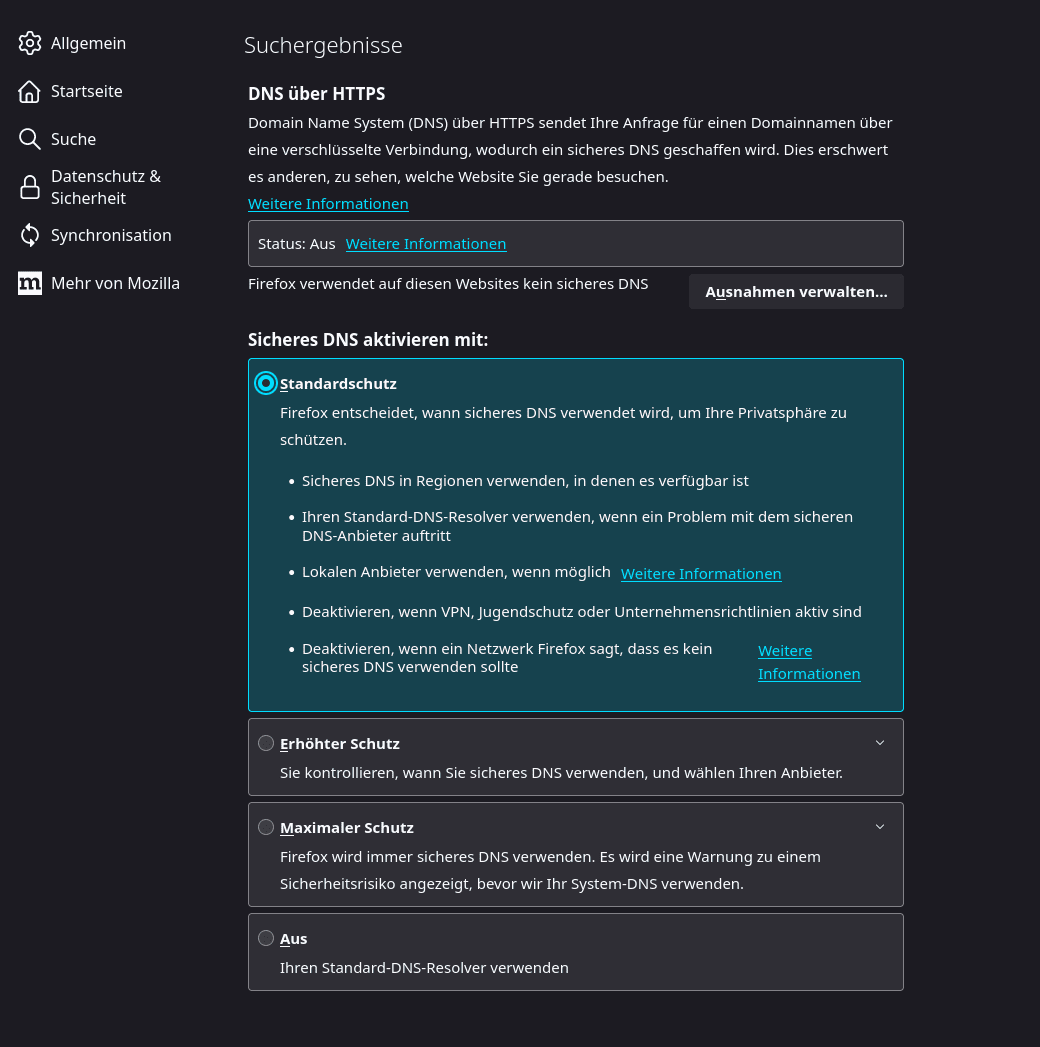Click the Ihren Standard-DNS-Resolver verwenden description
Viewport: 1040px width, 1047px height.
[424, 968]
